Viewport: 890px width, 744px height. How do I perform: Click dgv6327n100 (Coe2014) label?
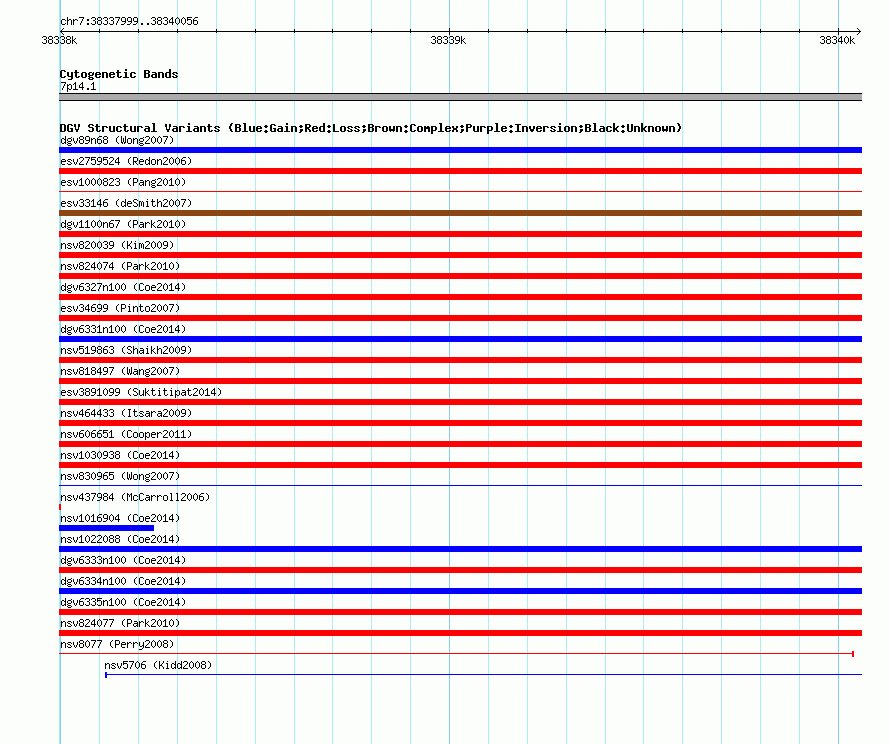click(123, 287)
